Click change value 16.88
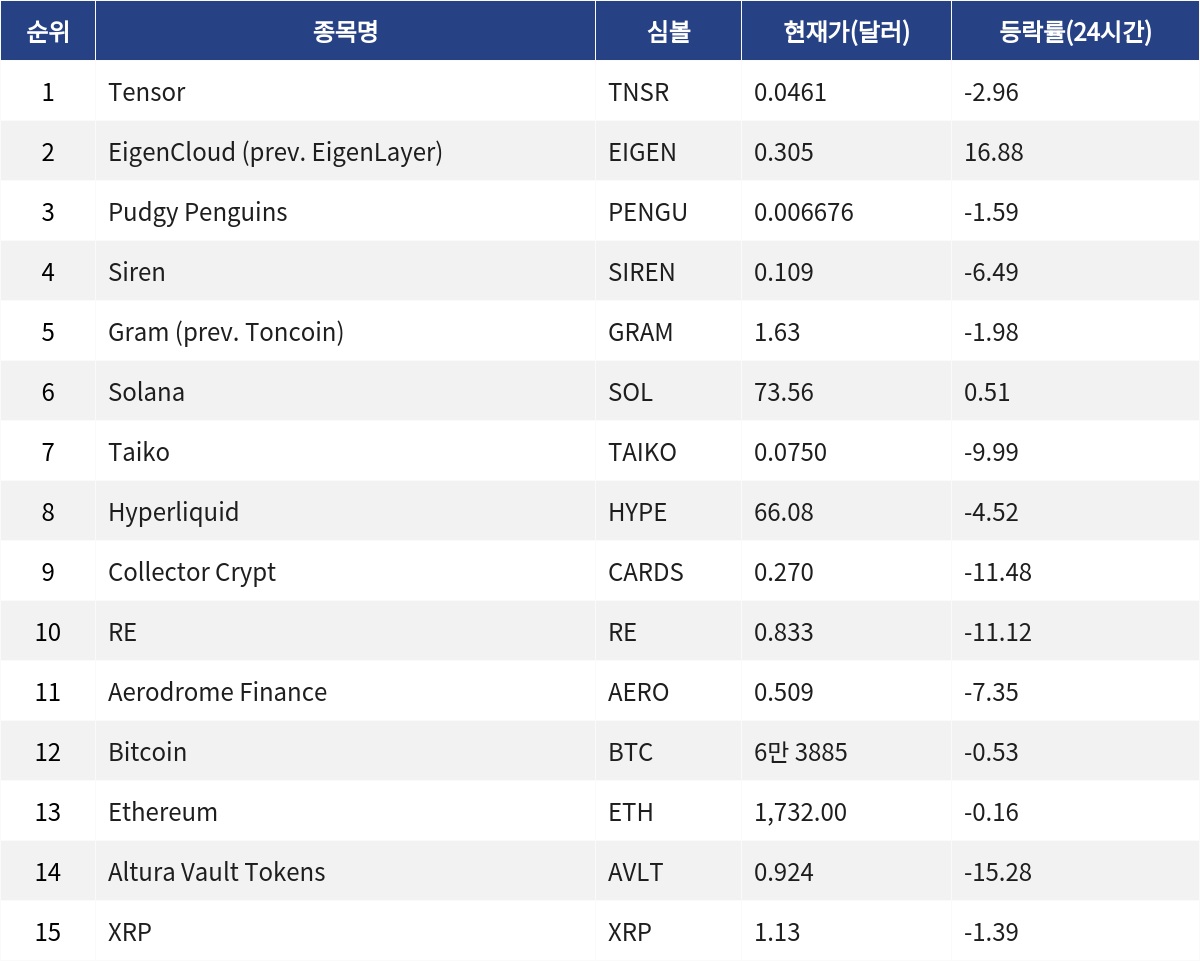The width and height of the screenshot is (1200, 961). pos(994,152)
